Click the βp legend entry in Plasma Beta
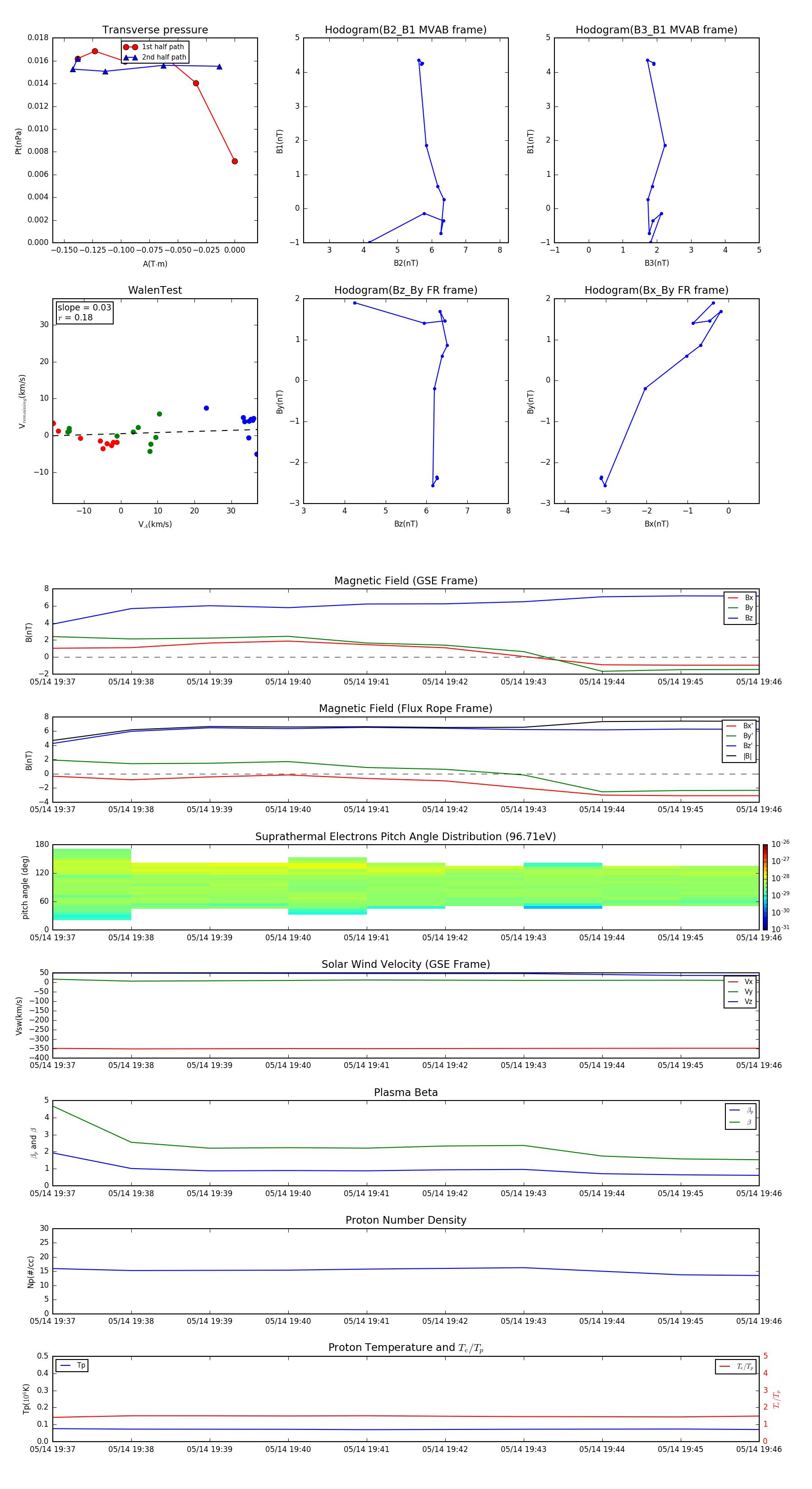This screenshot has height=1489, width=812. click(741, 1110)
